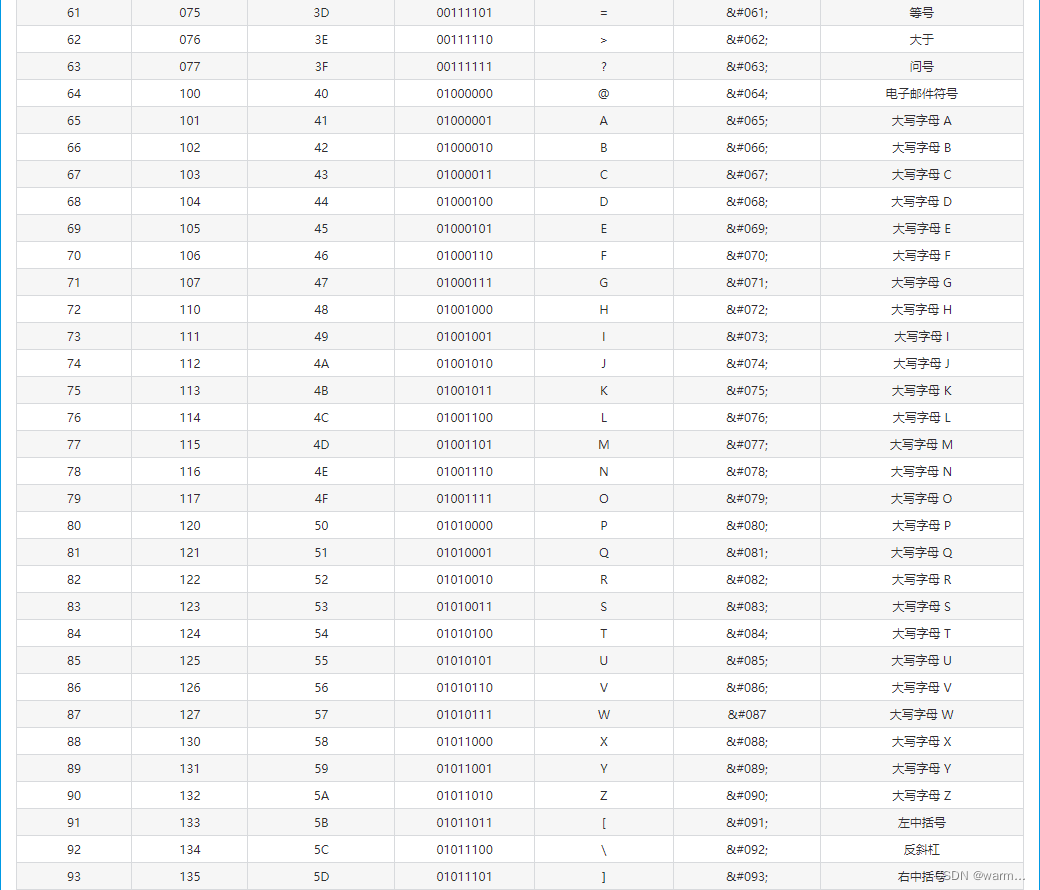
Task: Click the entity &#093;
Action: tap(747, 877)
